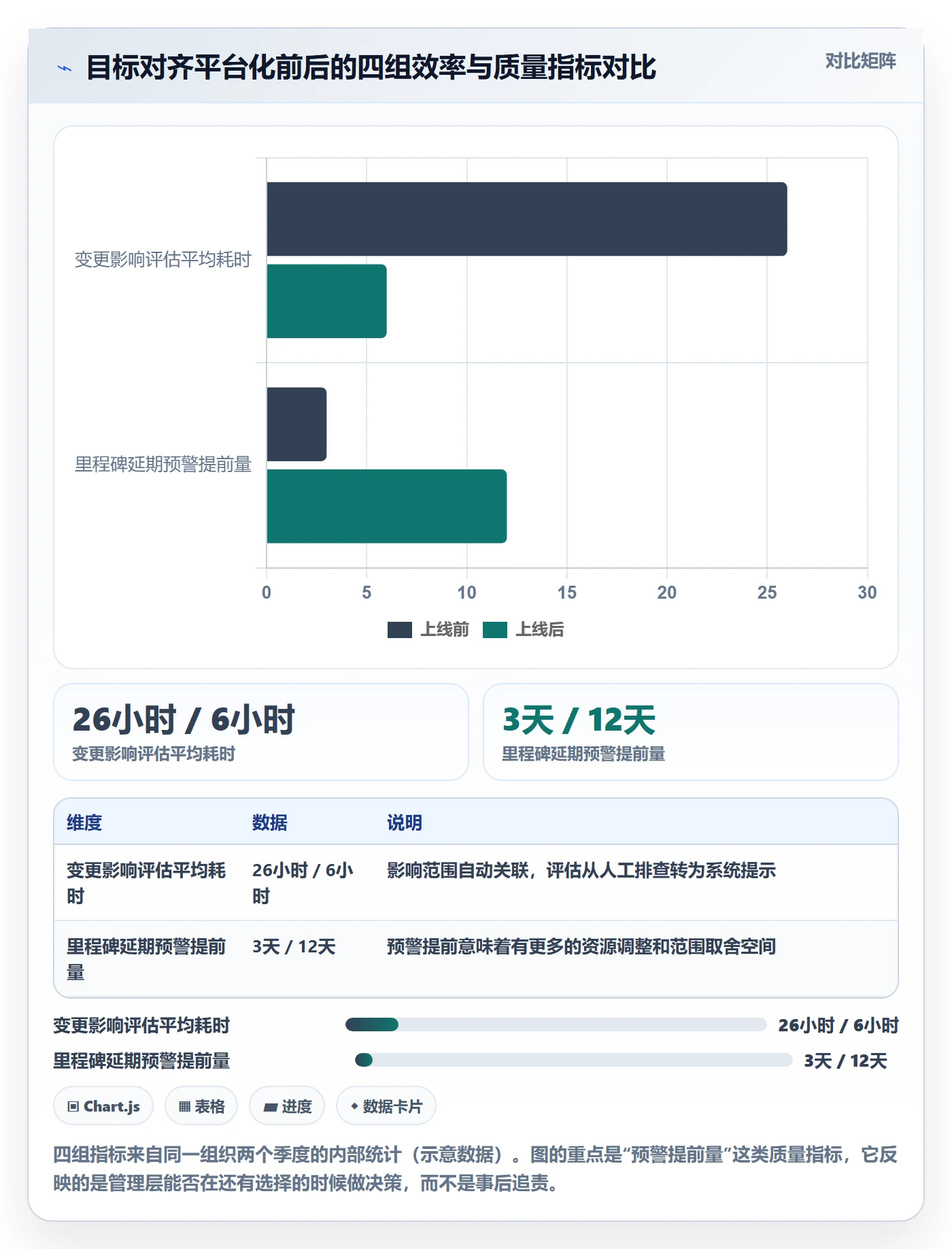Click the 变更影响评估平均耗时 chart axis label
Image resolution: width=952 pixels, height=1249 pixels.
[x=163, y=260]
